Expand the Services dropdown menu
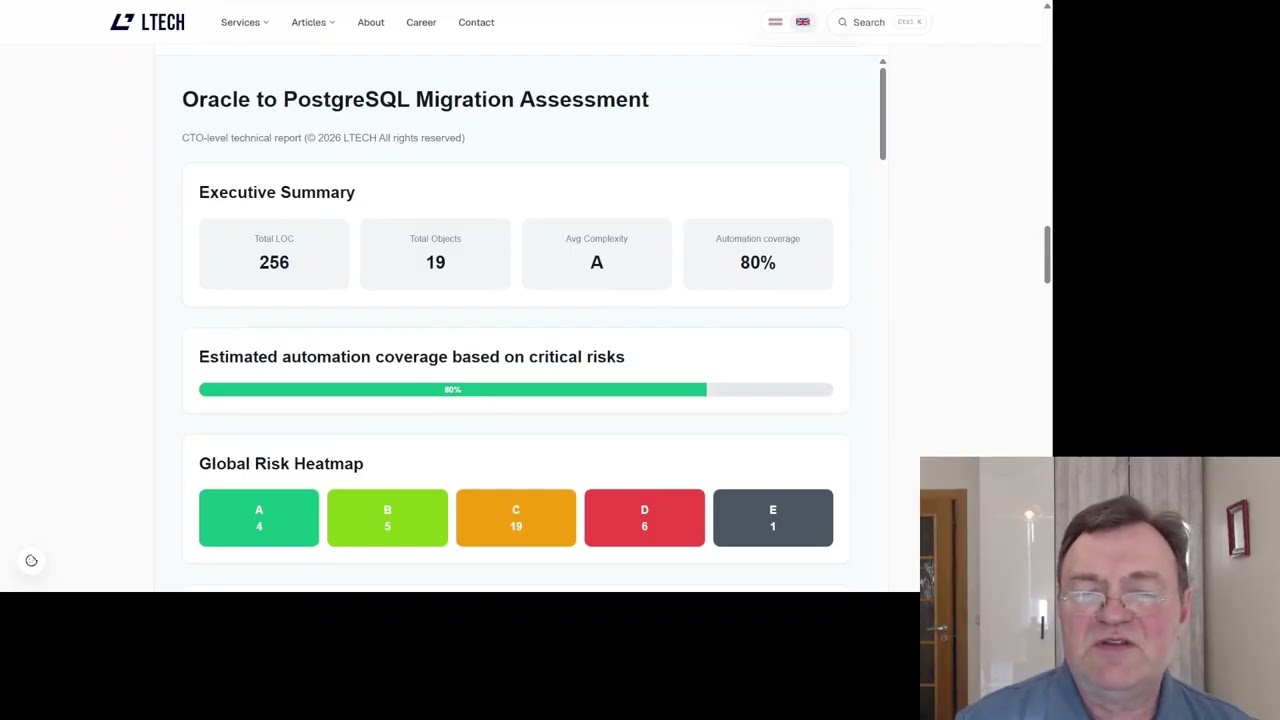Screen dimensions: 1280x720 pos(245,22)
